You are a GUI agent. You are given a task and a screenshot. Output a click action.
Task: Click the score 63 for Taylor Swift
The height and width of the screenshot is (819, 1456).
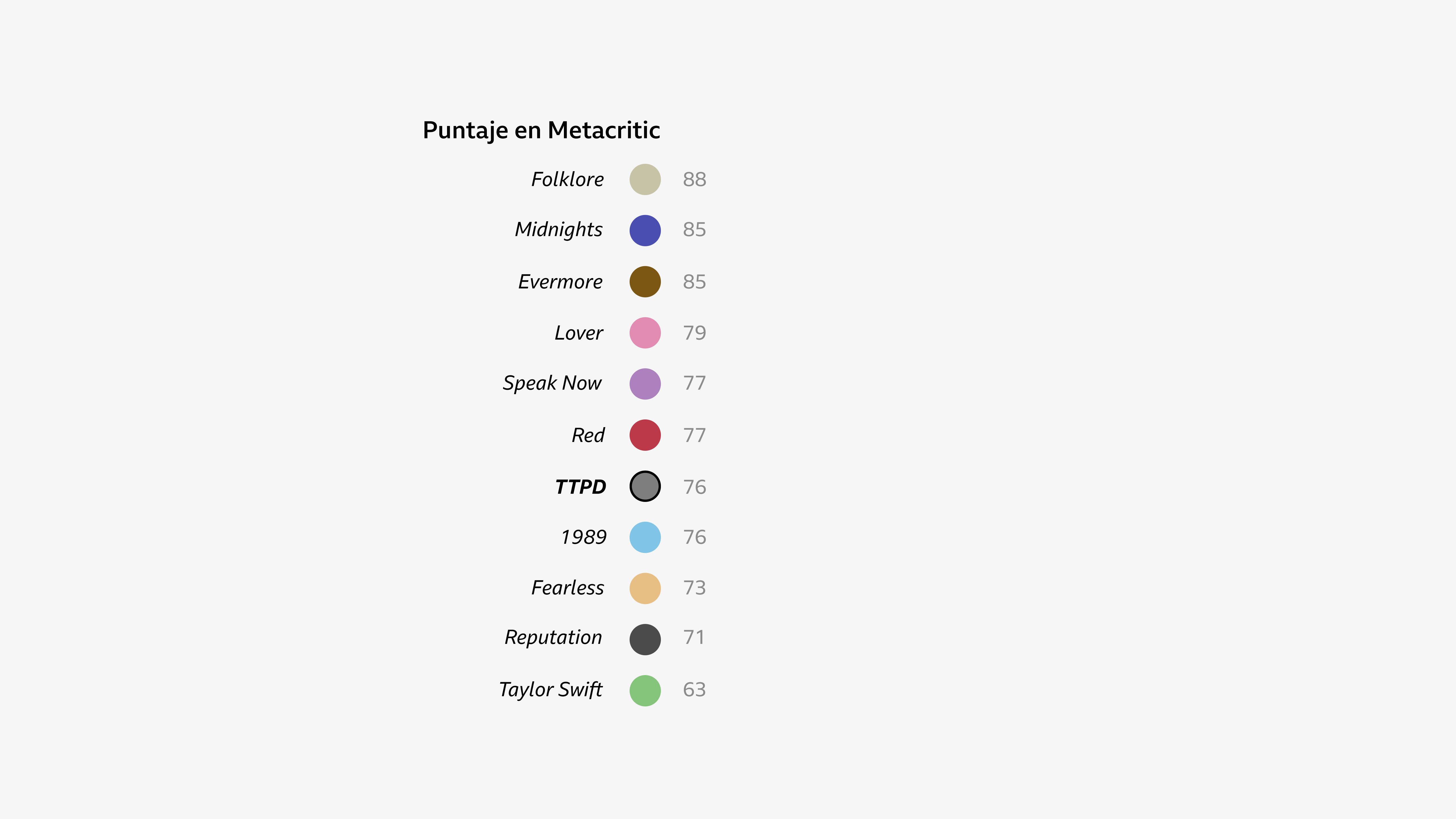[694, 690]
